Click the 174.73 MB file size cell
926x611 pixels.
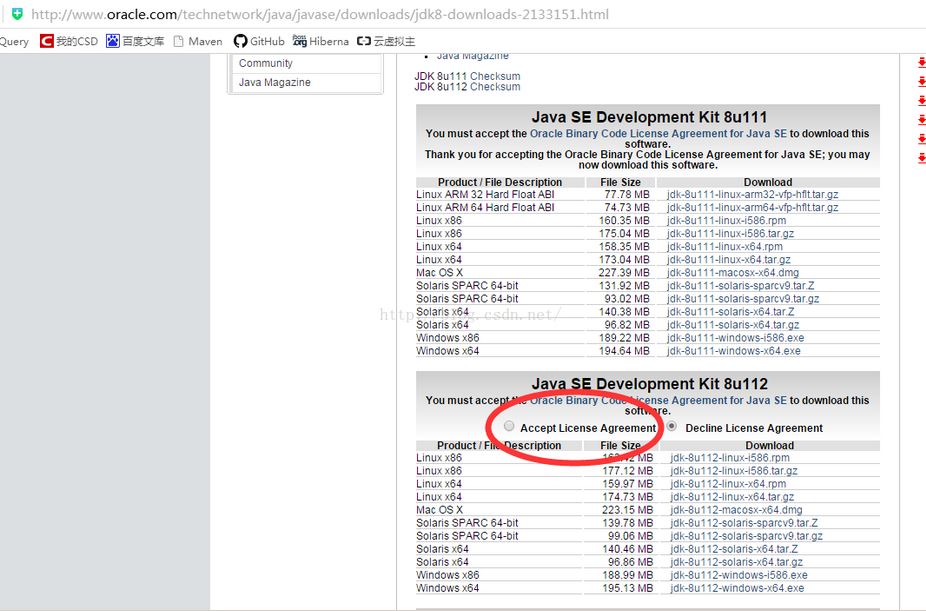coord(627,496)
